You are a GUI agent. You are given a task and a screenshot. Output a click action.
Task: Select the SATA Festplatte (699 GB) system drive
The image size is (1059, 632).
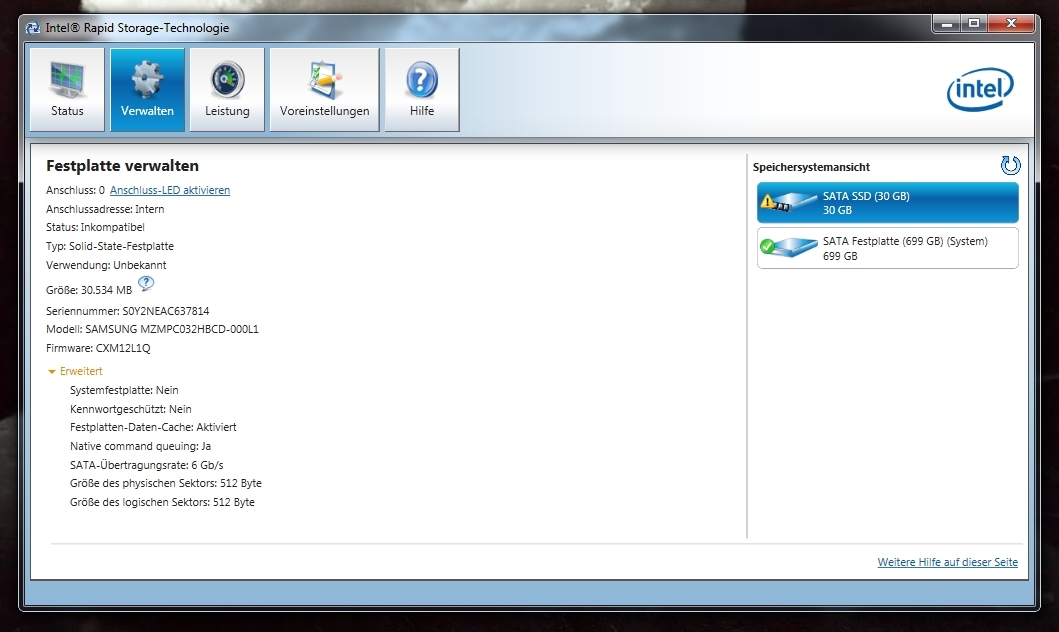(887, 248)
